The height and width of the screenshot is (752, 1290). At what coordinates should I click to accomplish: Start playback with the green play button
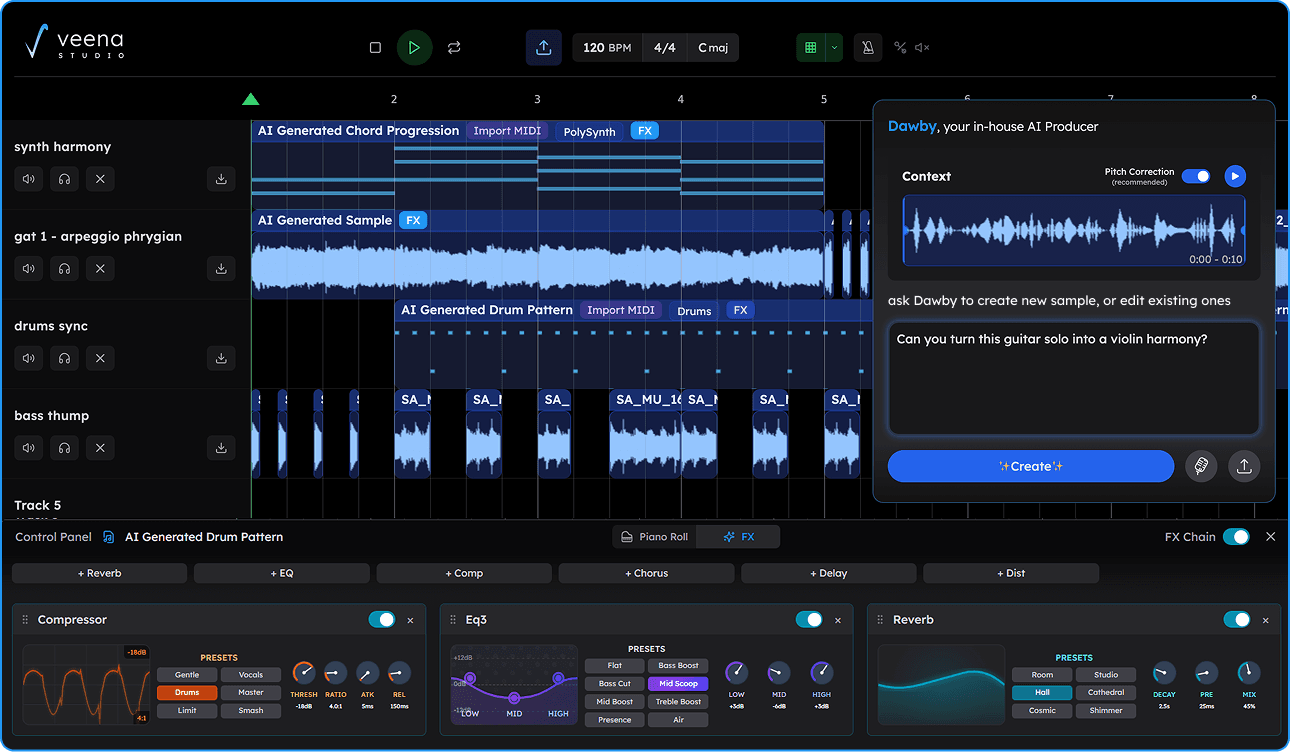414,47
